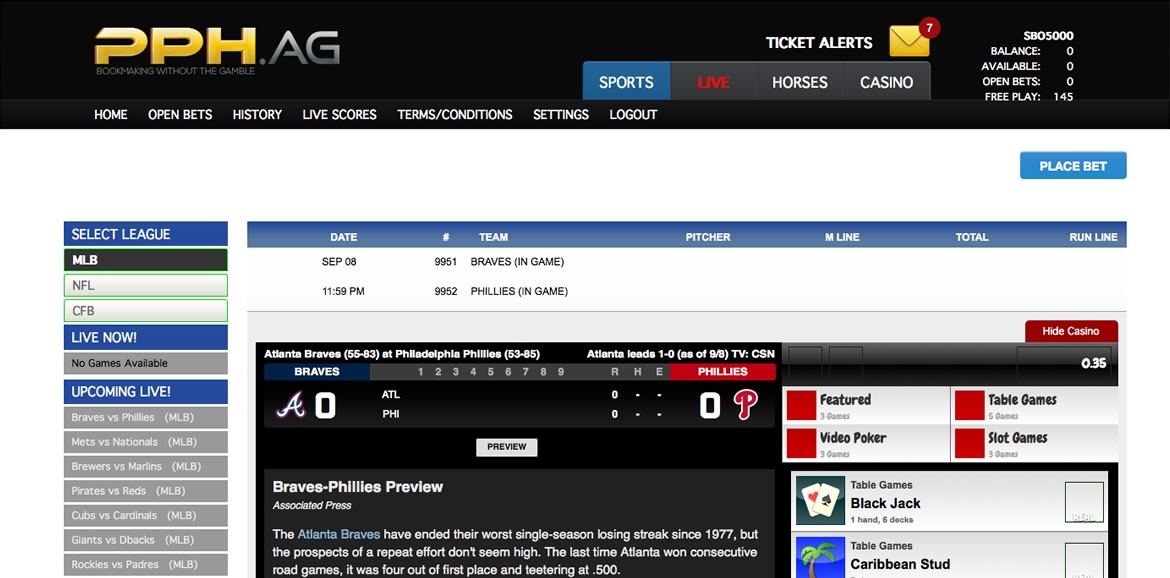
Task: Click the Video Poker category label
Action: point(853,438)
